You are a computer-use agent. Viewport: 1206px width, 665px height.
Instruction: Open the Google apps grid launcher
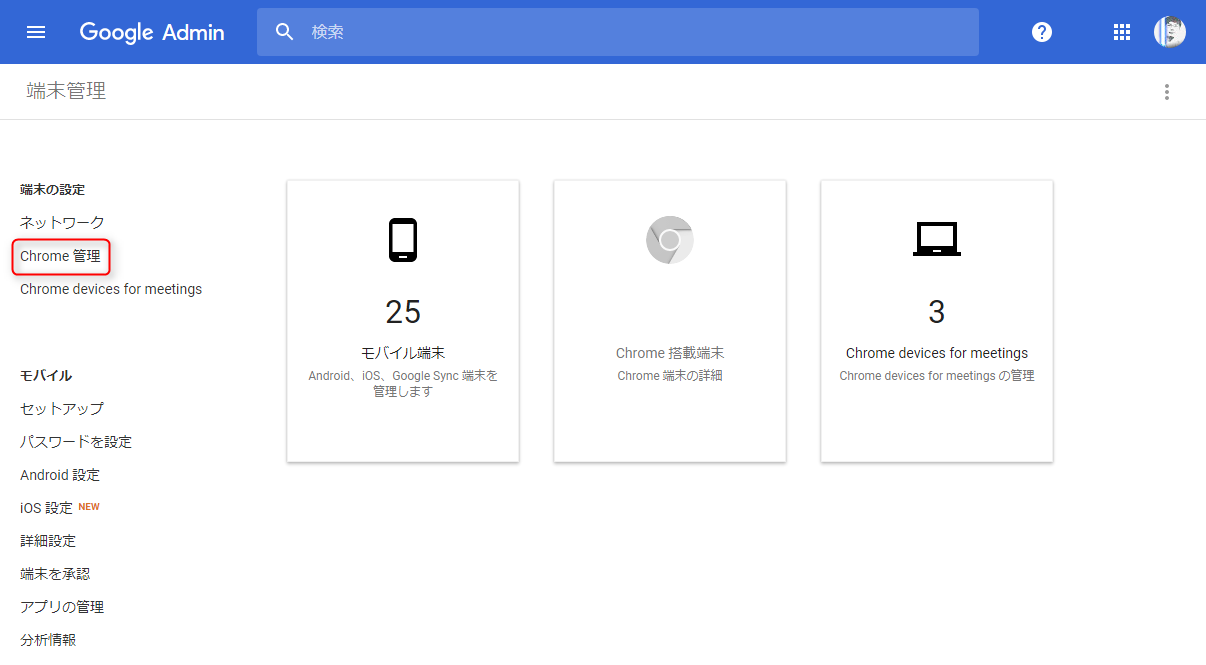point(1122,32)
